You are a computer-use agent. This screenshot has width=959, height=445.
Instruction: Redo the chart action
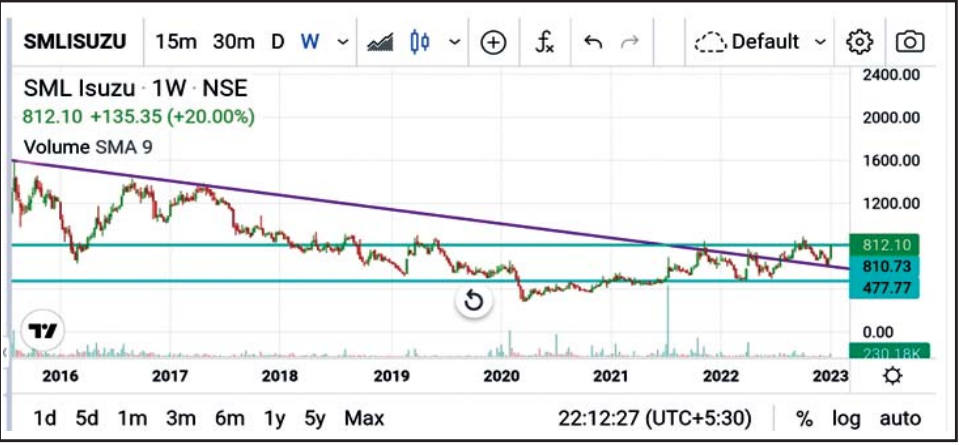point(629,42)
